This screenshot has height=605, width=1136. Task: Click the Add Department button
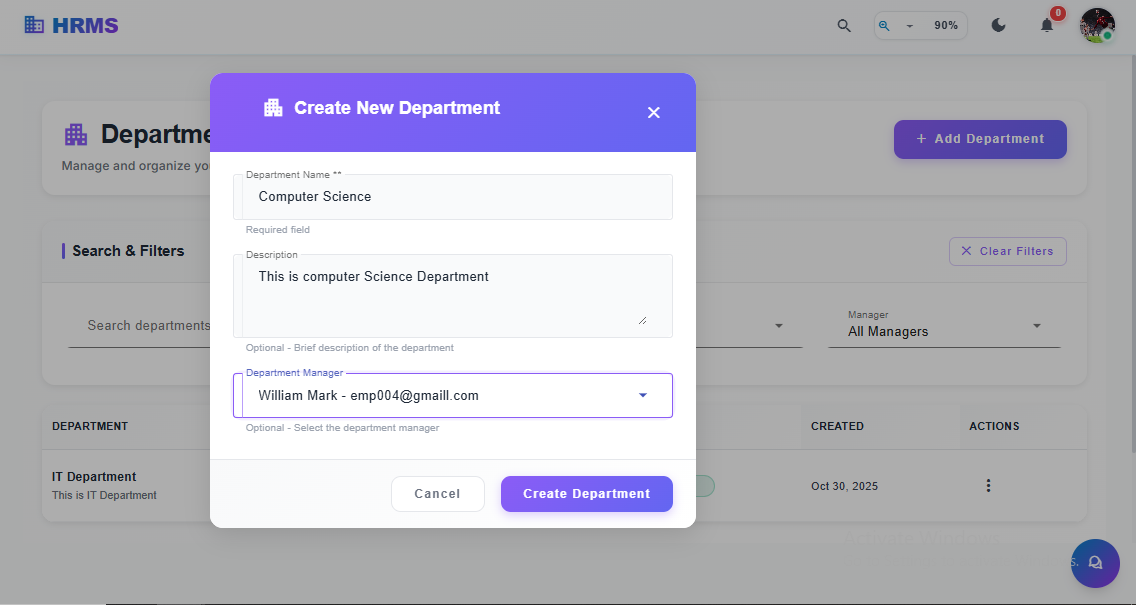[980, 139]
